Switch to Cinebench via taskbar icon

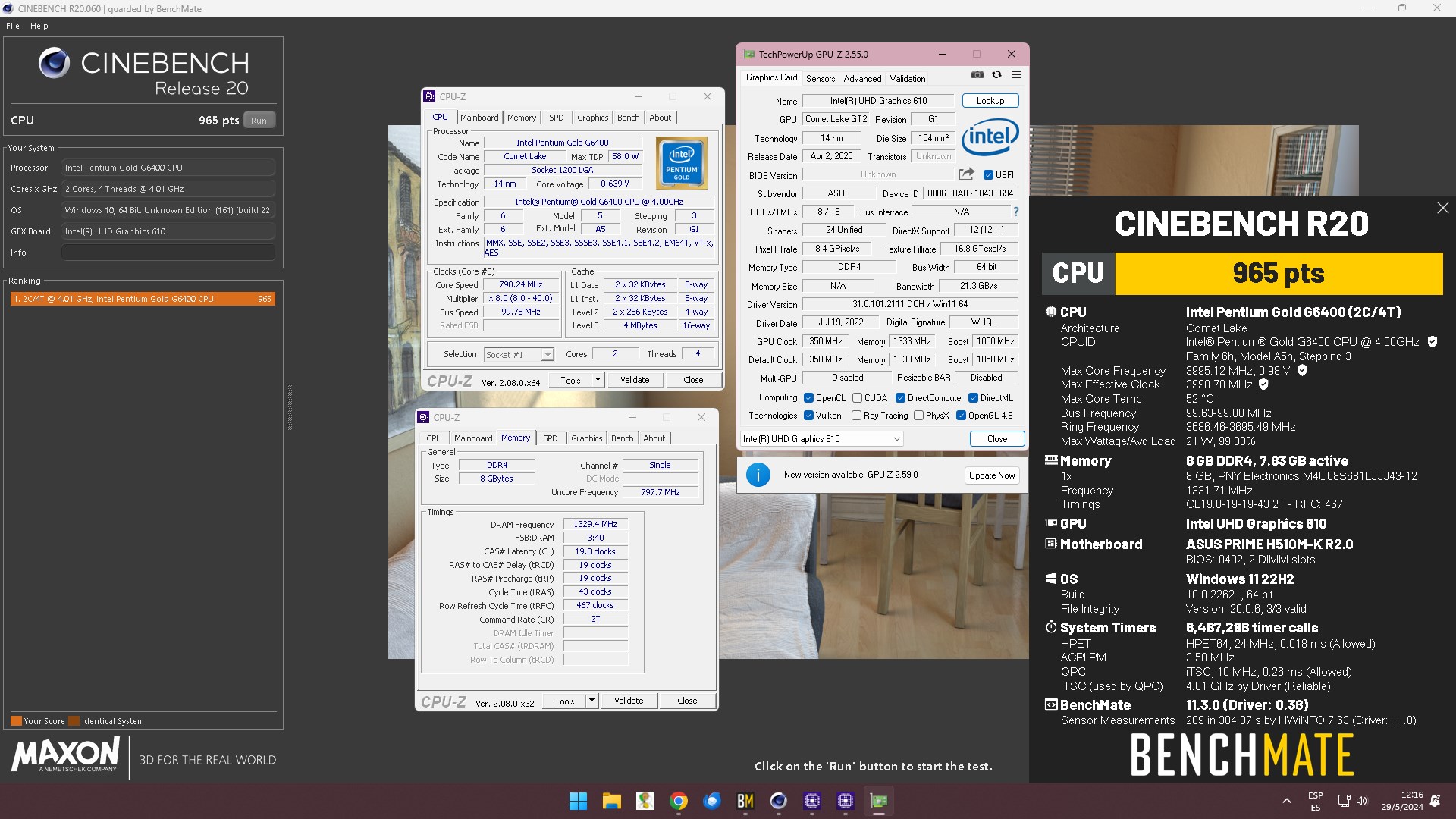pyautogui.click(x=778, y=801)
